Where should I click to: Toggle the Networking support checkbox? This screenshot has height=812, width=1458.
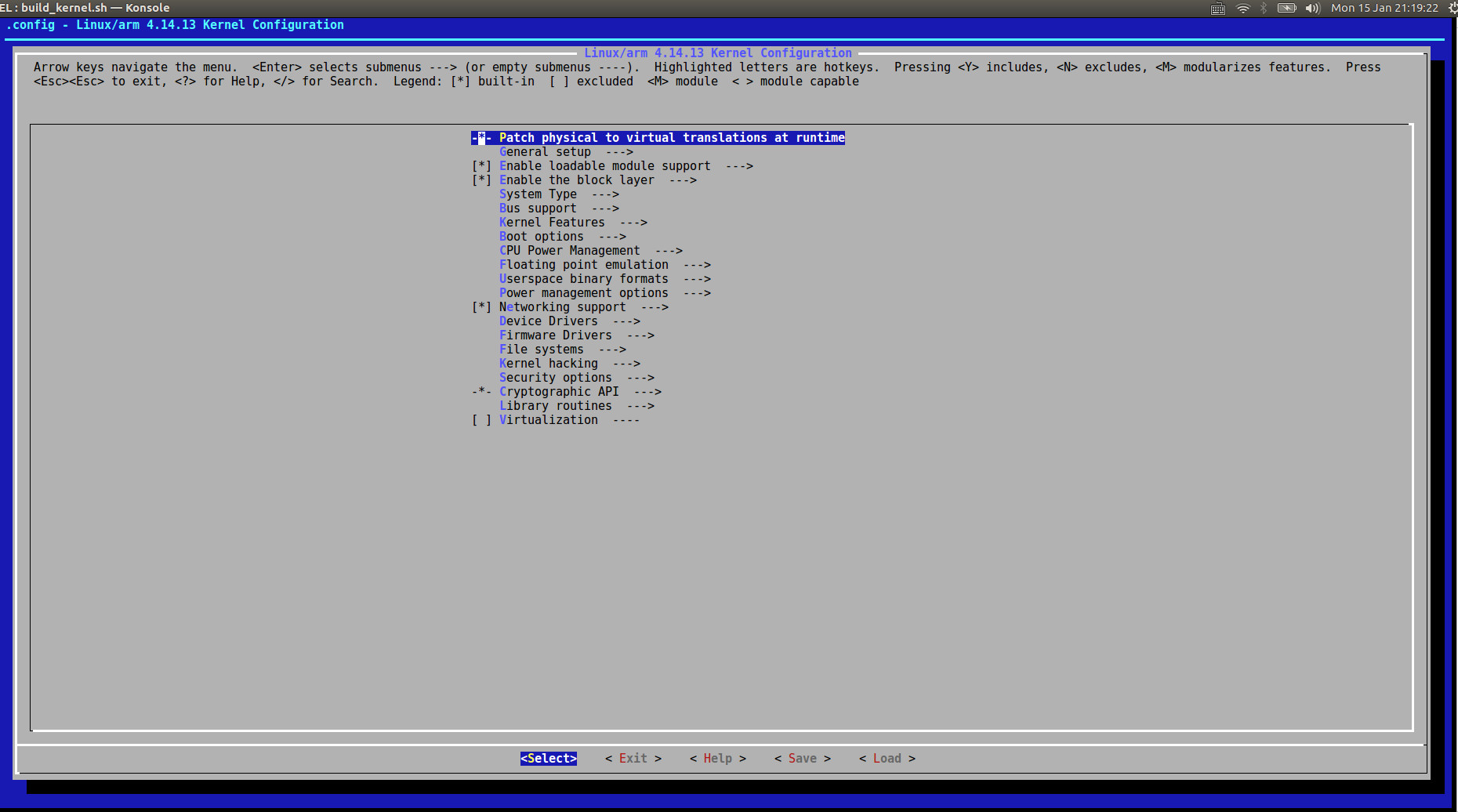tap(481, 307)
